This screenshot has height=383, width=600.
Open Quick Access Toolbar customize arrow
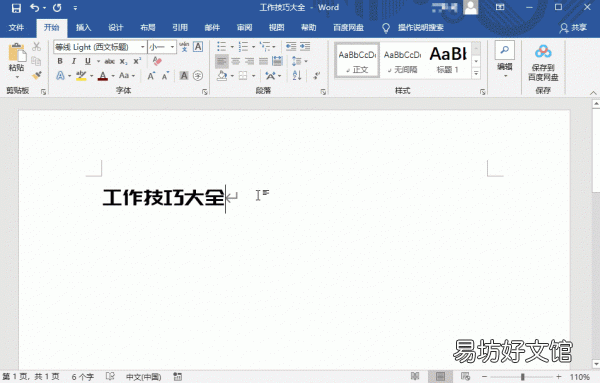[75, 8]
